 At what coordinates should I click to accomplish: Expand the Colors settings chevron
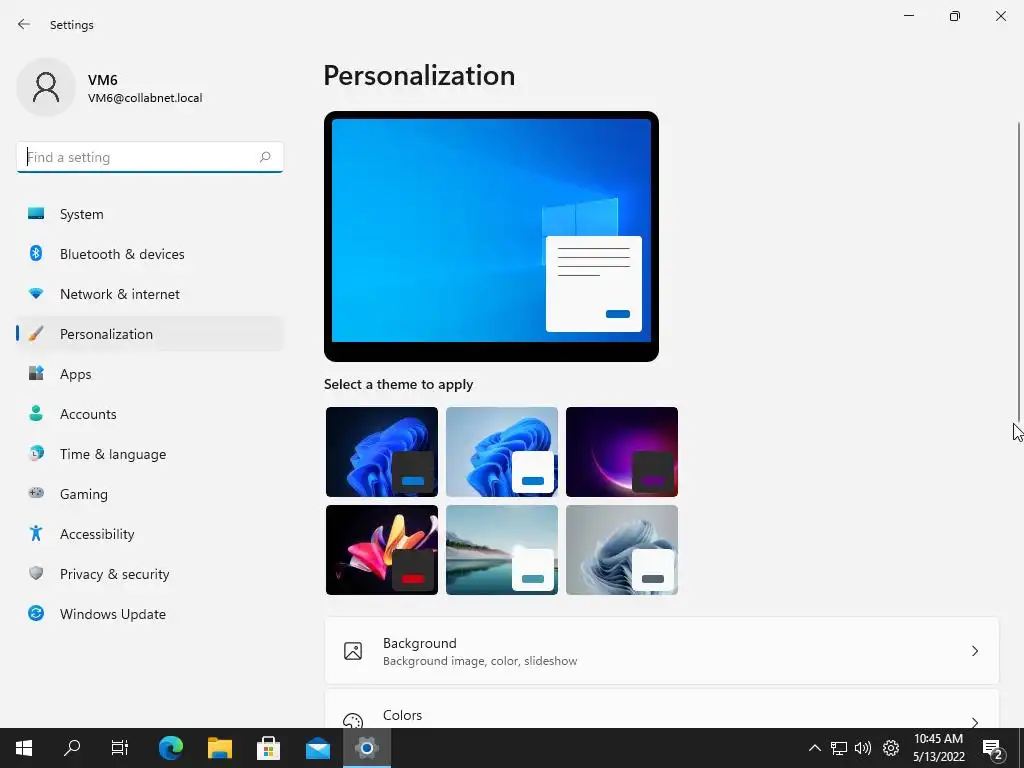pos(974,722)
